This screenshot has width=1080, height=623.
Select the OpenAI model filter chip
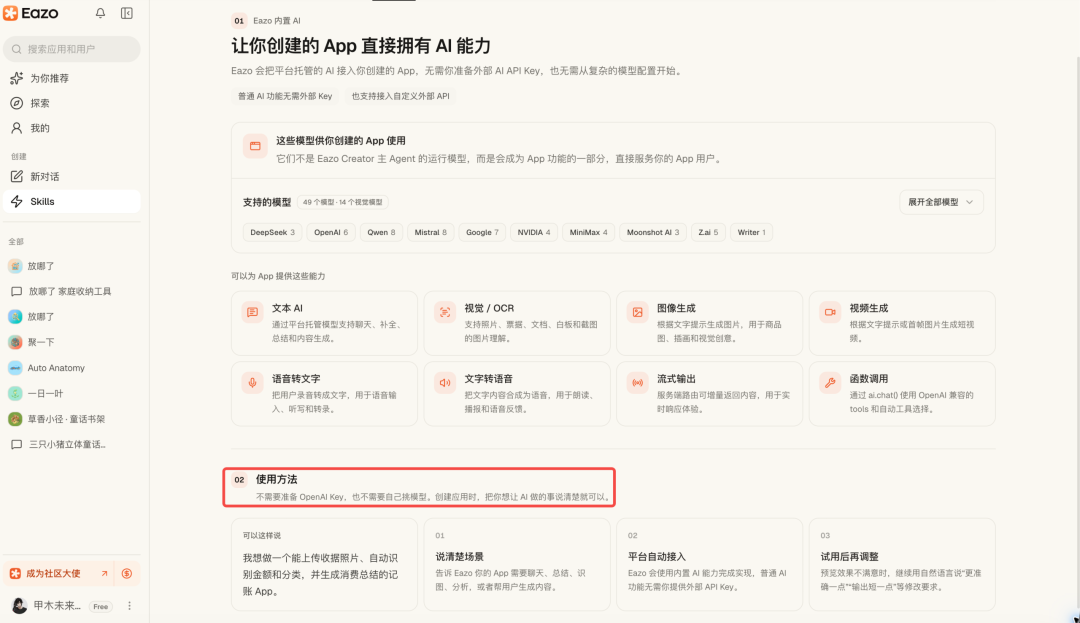[331, 233]
